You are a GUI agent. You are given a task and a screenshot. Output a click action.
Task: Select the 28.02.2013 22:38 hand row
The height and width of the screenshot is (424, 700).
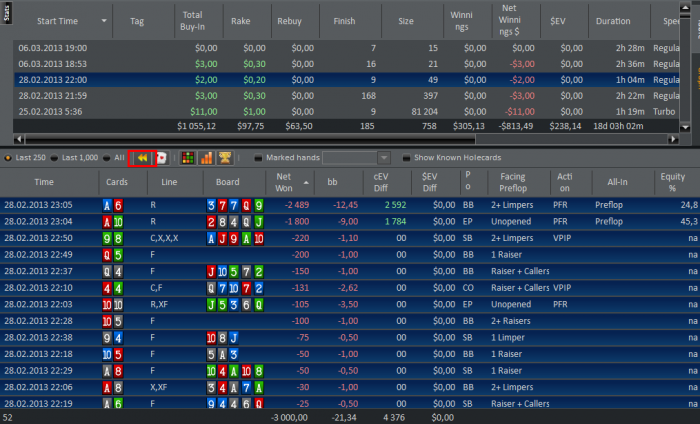point(350,337)
